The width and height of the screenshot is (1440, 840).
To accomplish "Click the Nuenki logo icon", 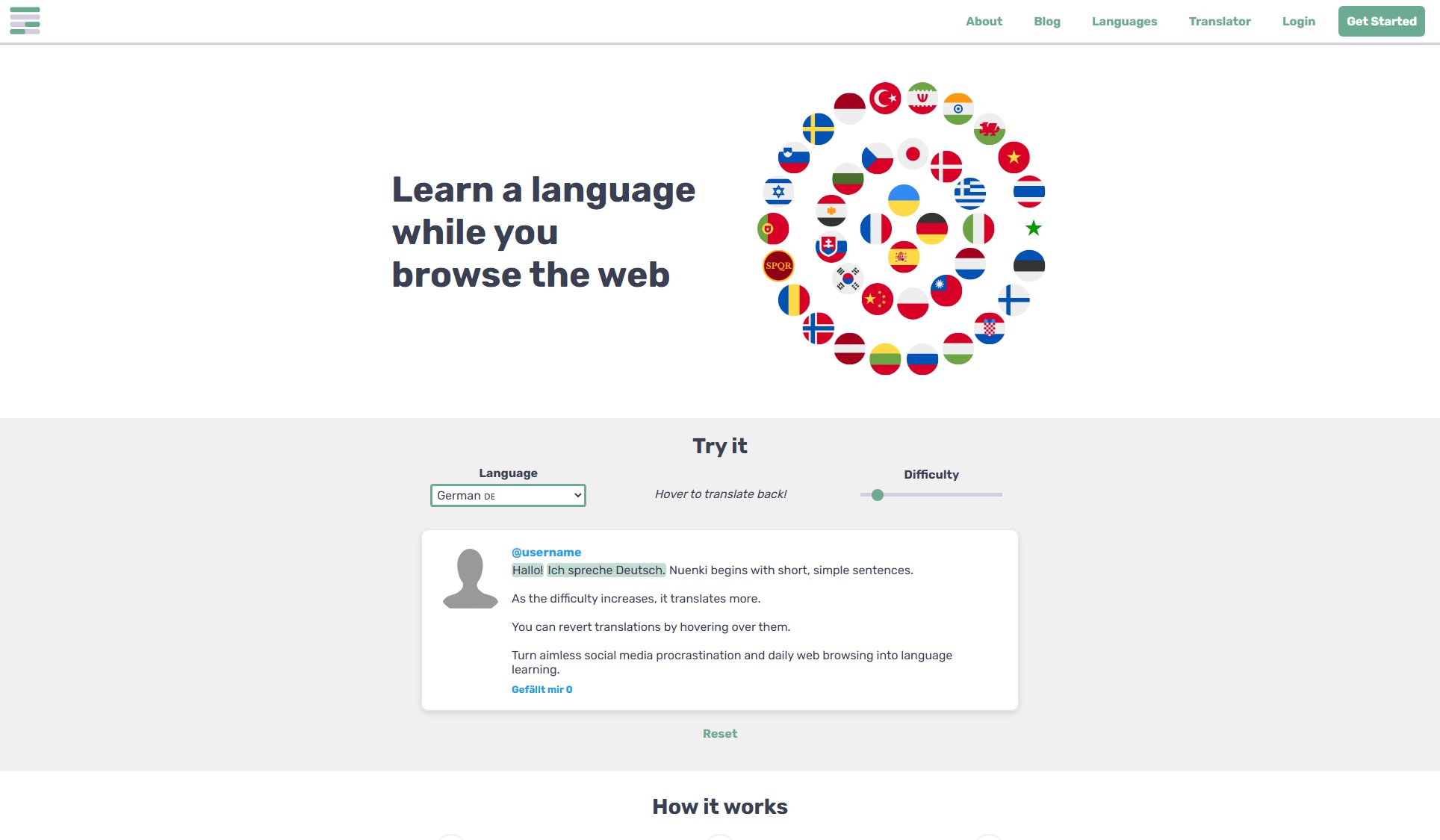I will (x=25, y=21).
